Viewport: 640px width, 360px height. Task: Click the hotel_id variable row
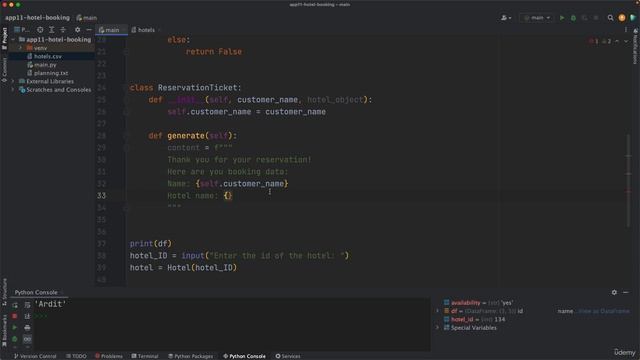click(x=474, y=319)
